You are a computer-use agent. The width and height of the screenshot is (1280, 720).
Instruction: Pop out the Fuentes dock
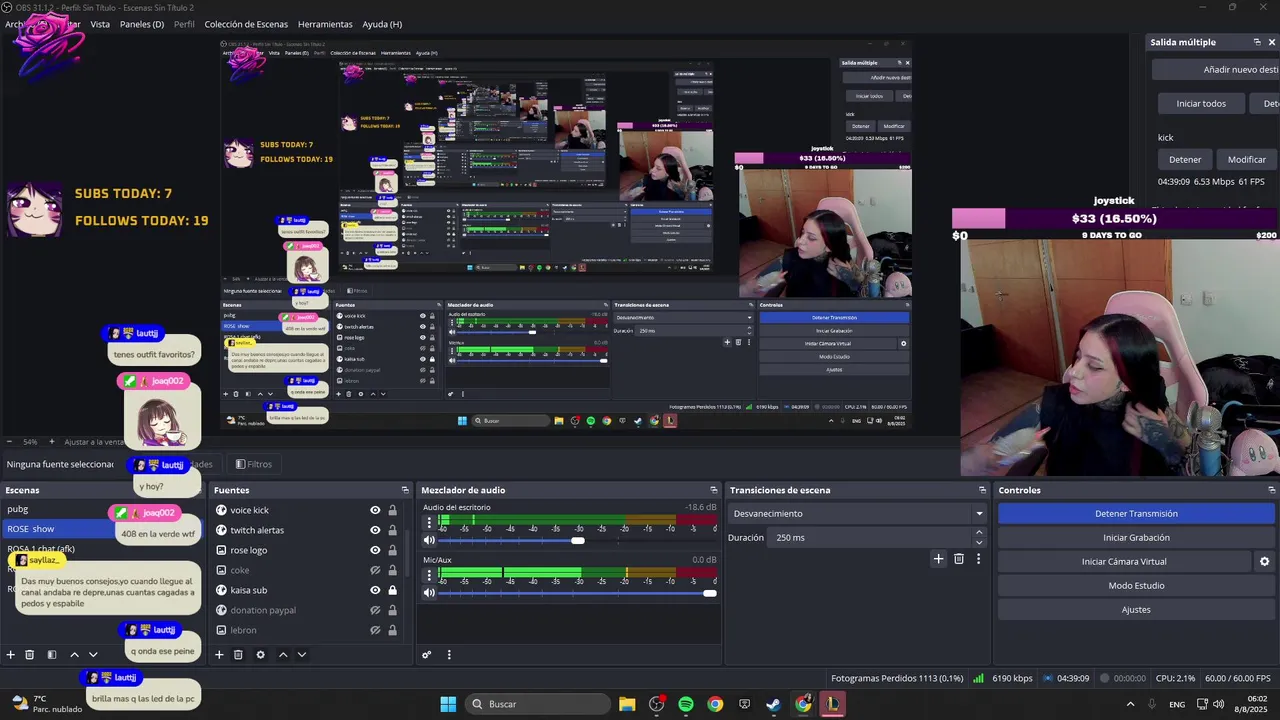[x=405, y=490]
